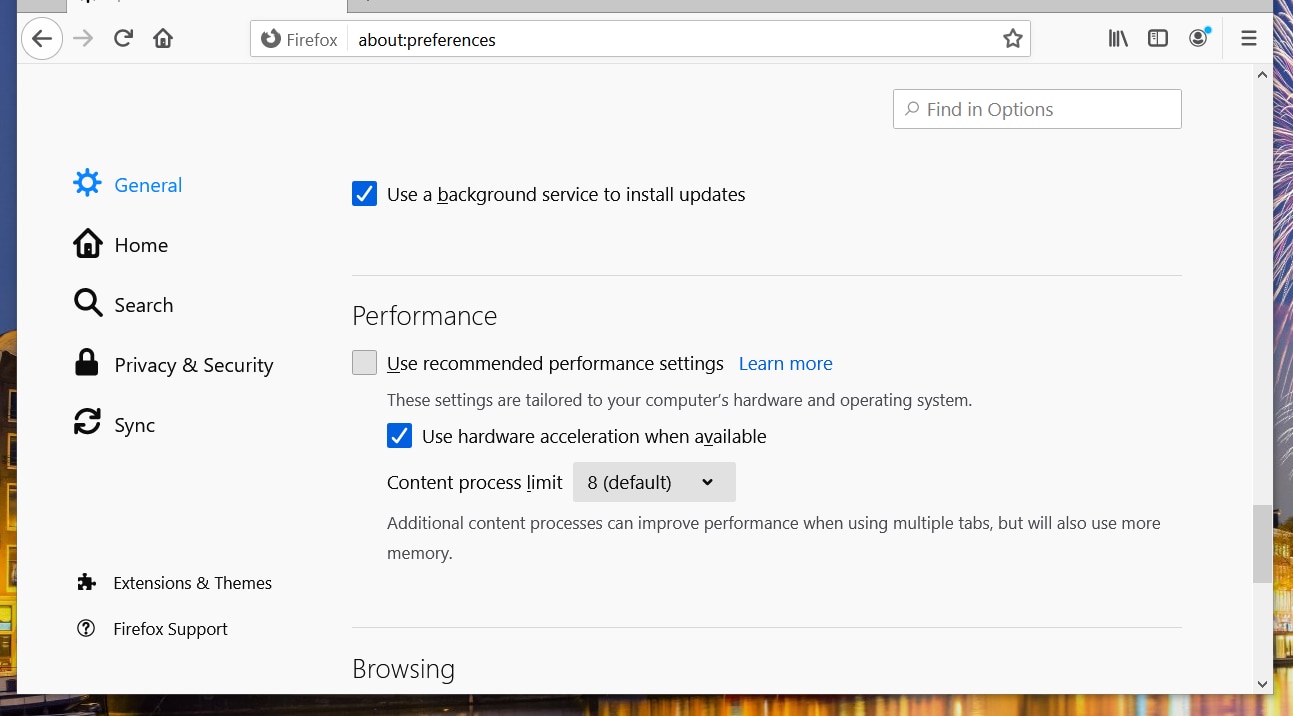Go to the Firefox home page
This screenshot has height=716, width=1293.
pyautogui.click(x=163, y=39)
